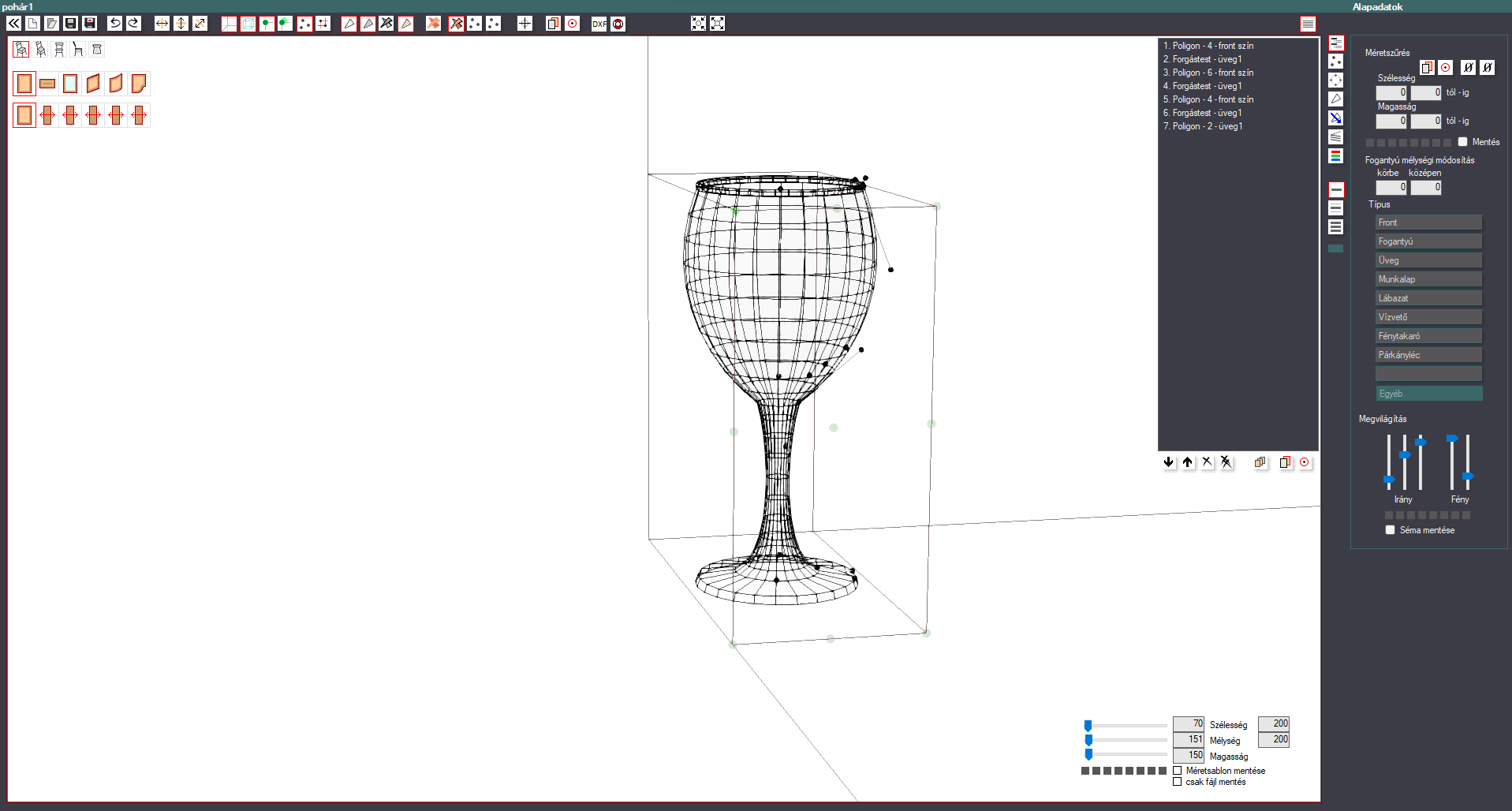This screenshot has width=1512, height=811.
Task: Click the single X delete icon under list
Action: click(x=1207, y=462)
